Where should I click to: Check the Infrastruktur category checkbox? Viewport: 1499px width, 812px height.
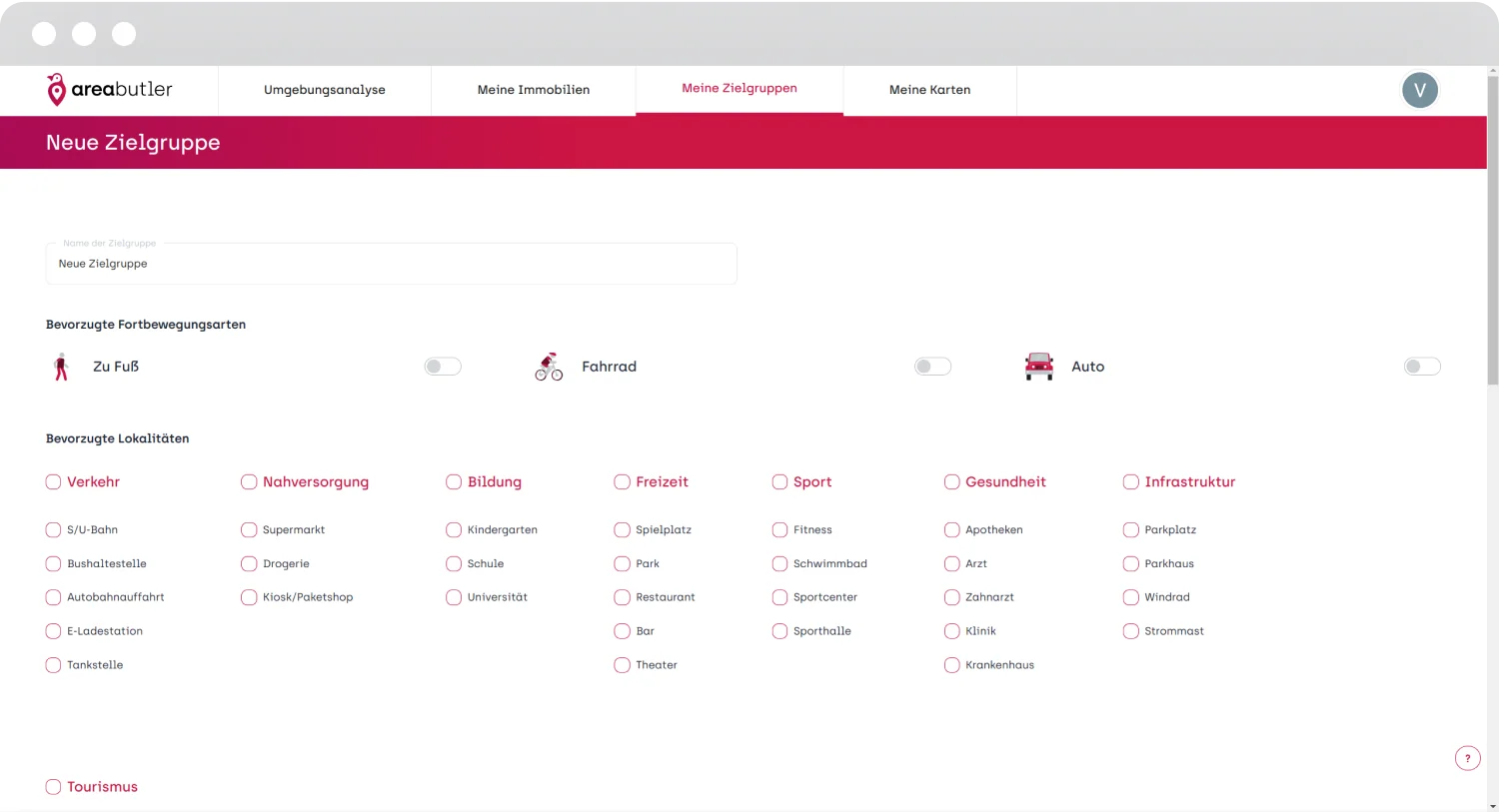click(x=1130, y=481)
